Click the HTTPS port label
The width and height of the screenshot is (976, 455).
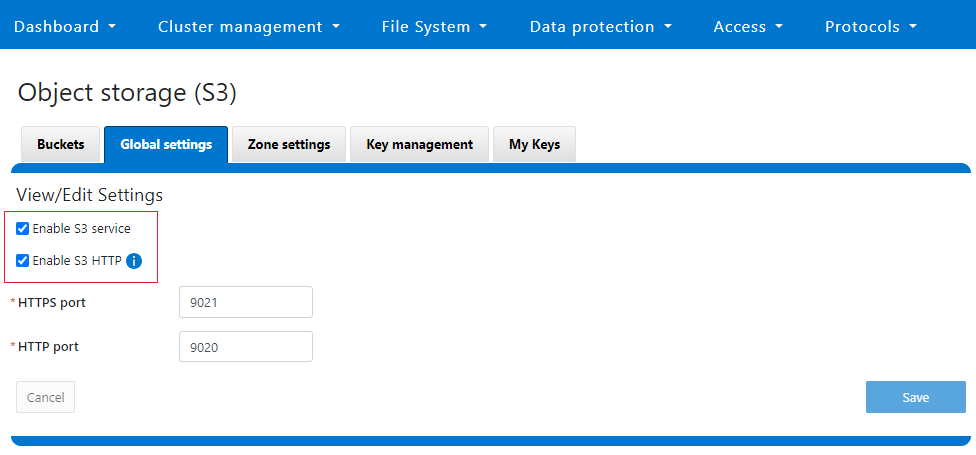click(52, 303)
